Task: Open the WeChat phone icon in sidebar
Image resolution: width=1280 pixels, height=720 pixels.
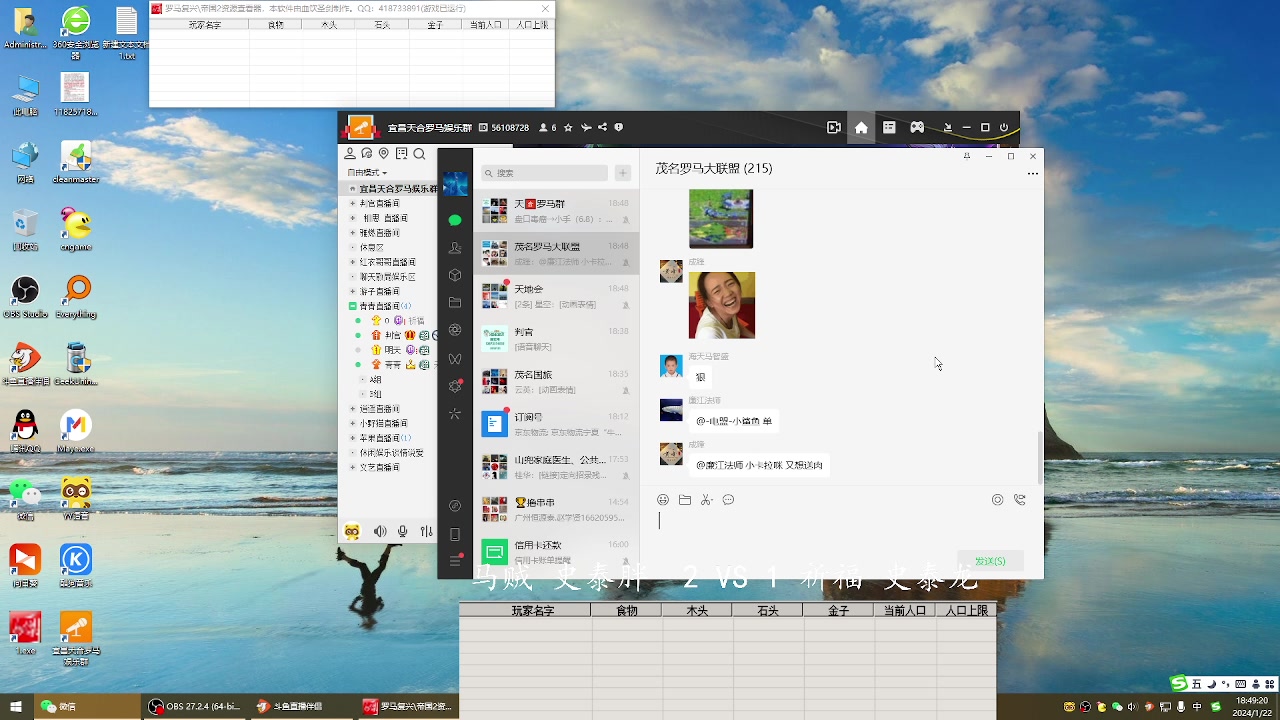Action: 455,534
